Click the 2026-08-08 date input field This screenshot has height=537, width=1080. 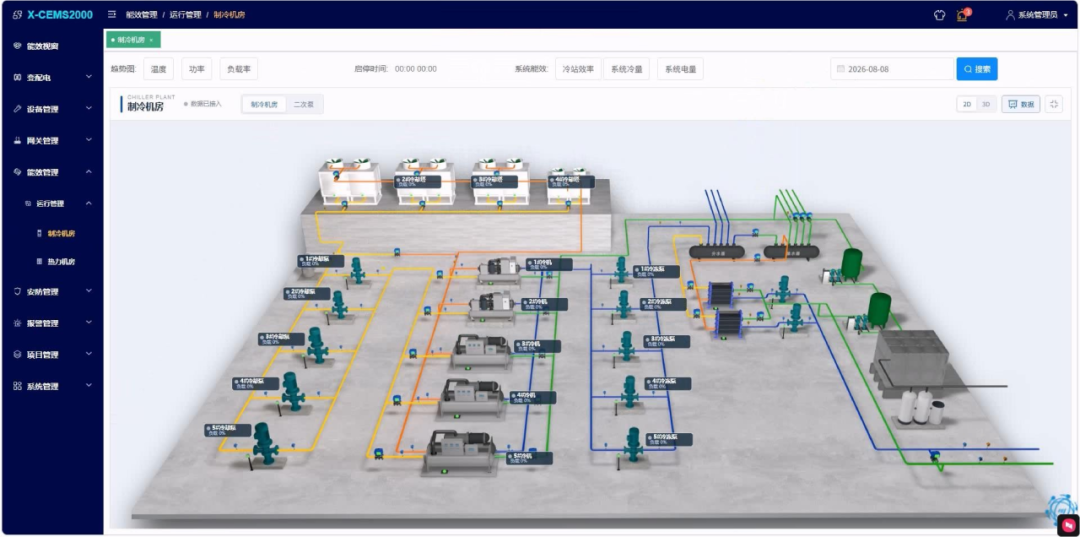click(893, 69)
